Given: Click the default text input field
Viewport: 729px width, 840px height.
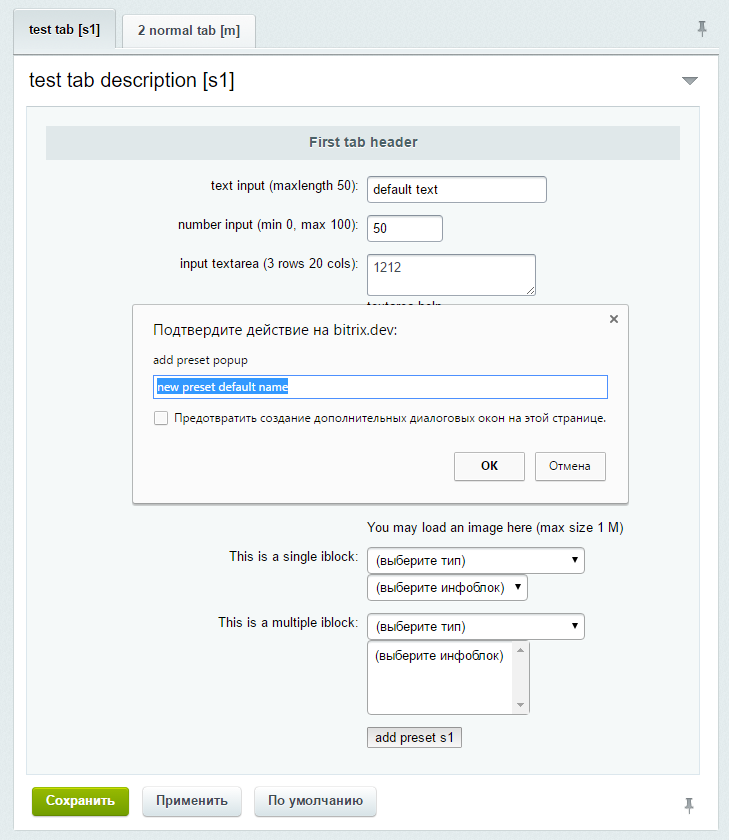Looking at the screenshot, I should pyautogui.click(x=457, y=190).
